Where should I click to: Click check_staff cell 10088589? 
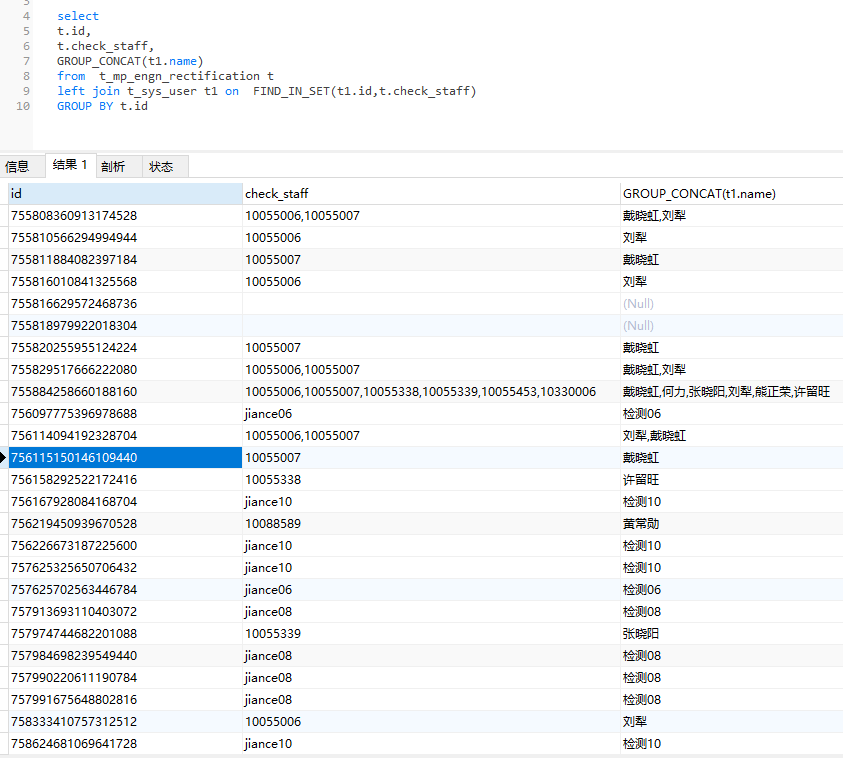(x=431, y=524)
